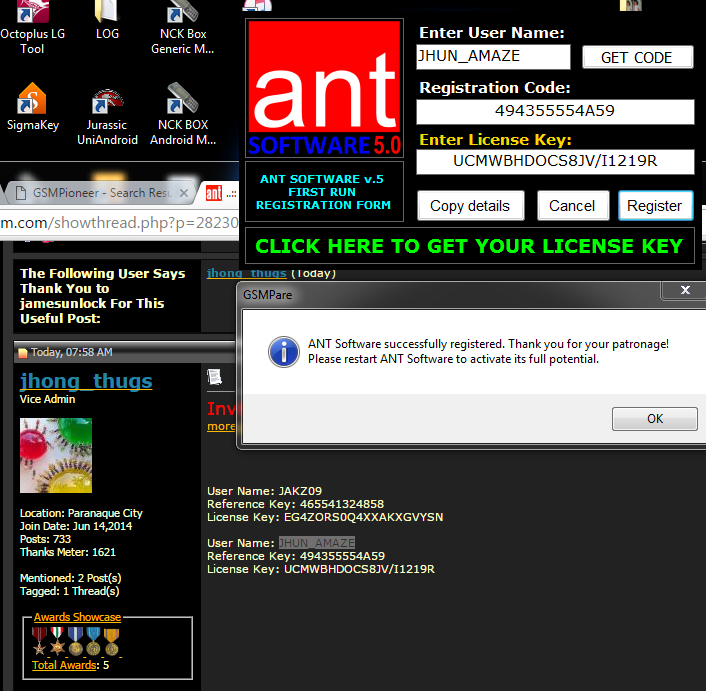Click the Registration Code field

[555, 111]
